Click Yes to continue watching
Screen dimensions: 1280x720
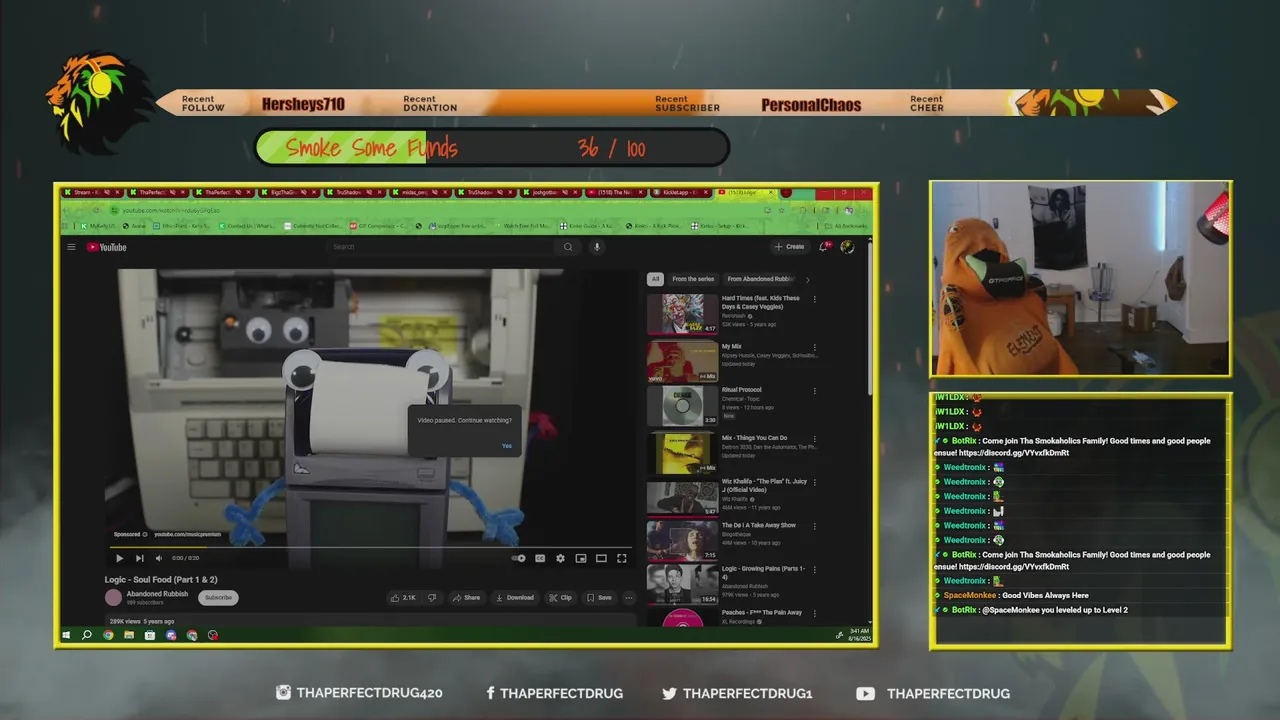(506, 446)
